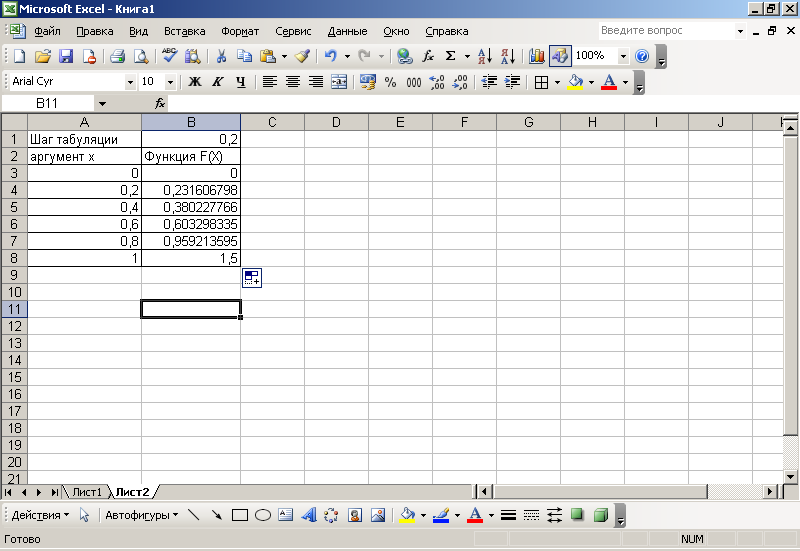This screenshot has width=800, height=551.
Task: Toggle bold Ж formatting
Action: pos(194,82)
